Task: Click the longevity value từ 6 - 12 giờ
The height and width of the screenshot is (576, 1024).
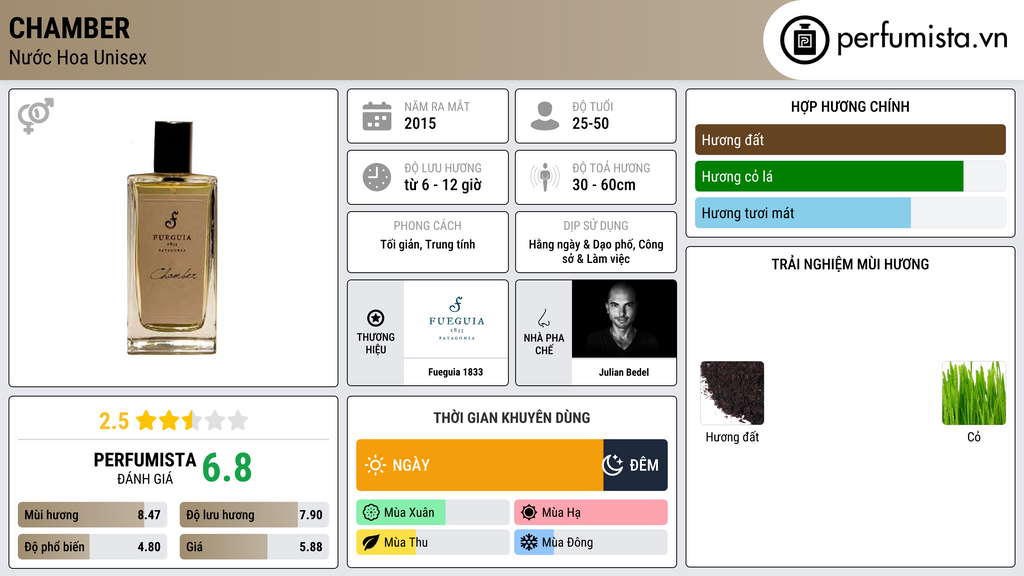Action: (443, 185)
